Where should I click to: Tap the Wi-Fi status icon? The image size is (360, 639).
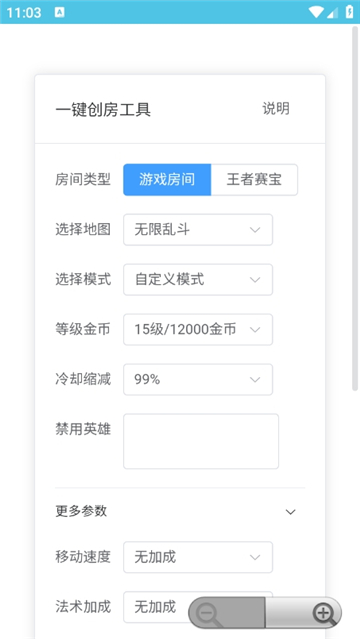pyautogui.click(x=316, y=12)
